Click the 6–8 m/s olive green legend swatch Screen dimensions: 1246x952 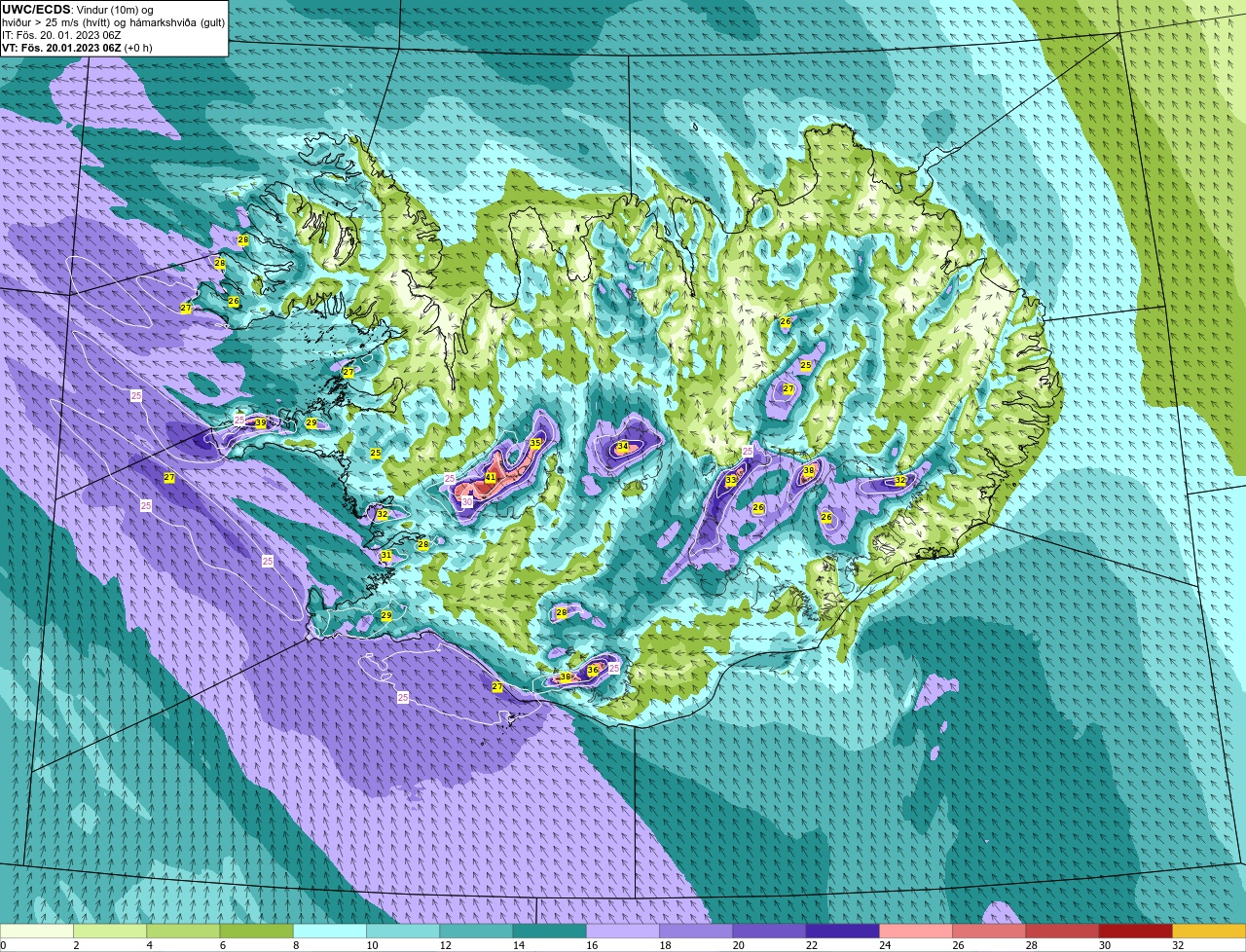(x=256, y=931)
